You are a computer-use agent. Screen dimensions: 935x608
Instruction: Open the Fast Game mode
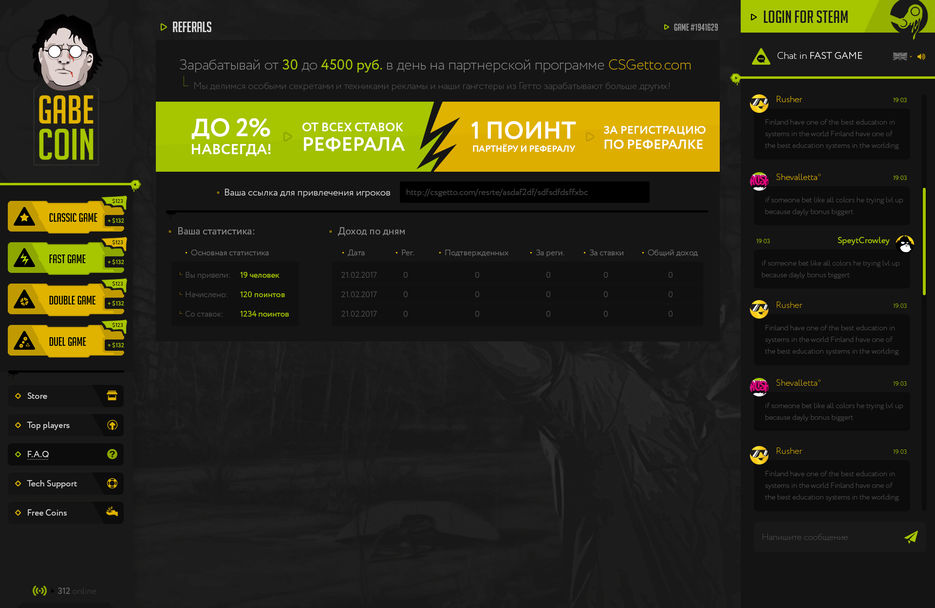pos(66,259)
